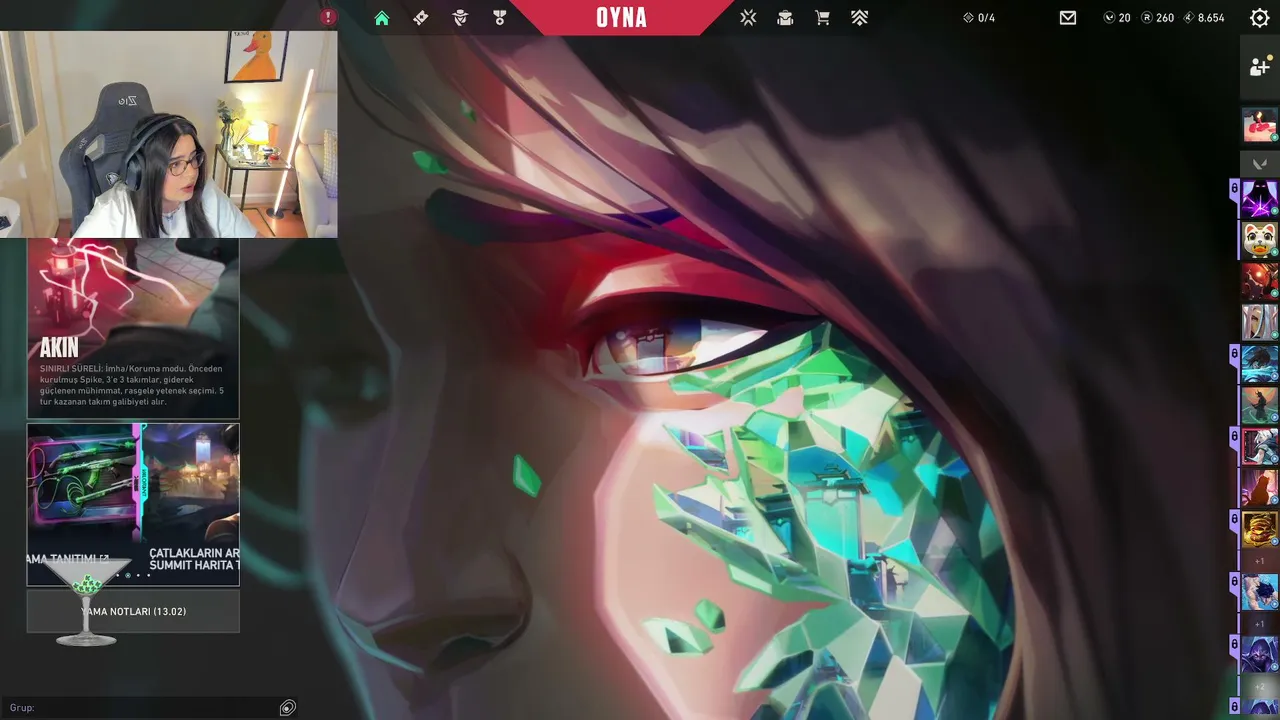Select the golden armor friend avatar

[1260, 529]
